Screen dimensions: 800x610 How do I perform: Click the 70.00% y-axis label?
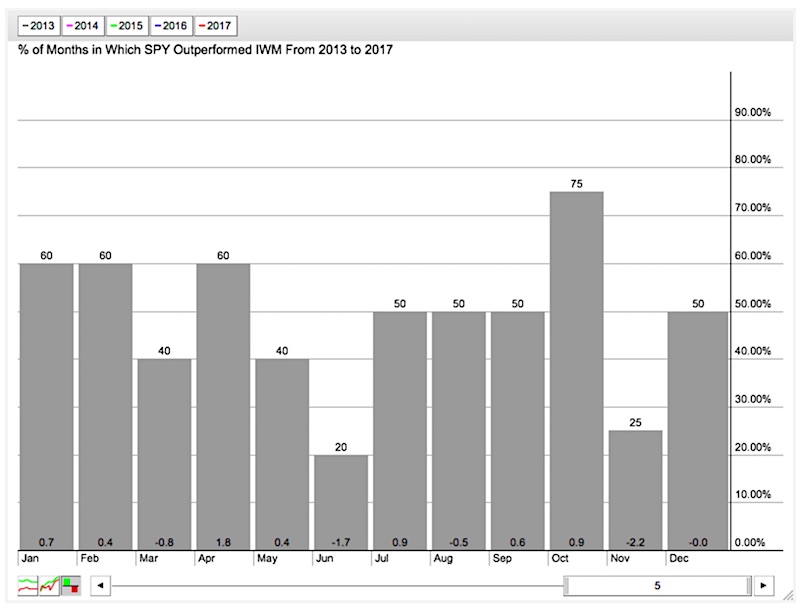[x=753, y=208]
